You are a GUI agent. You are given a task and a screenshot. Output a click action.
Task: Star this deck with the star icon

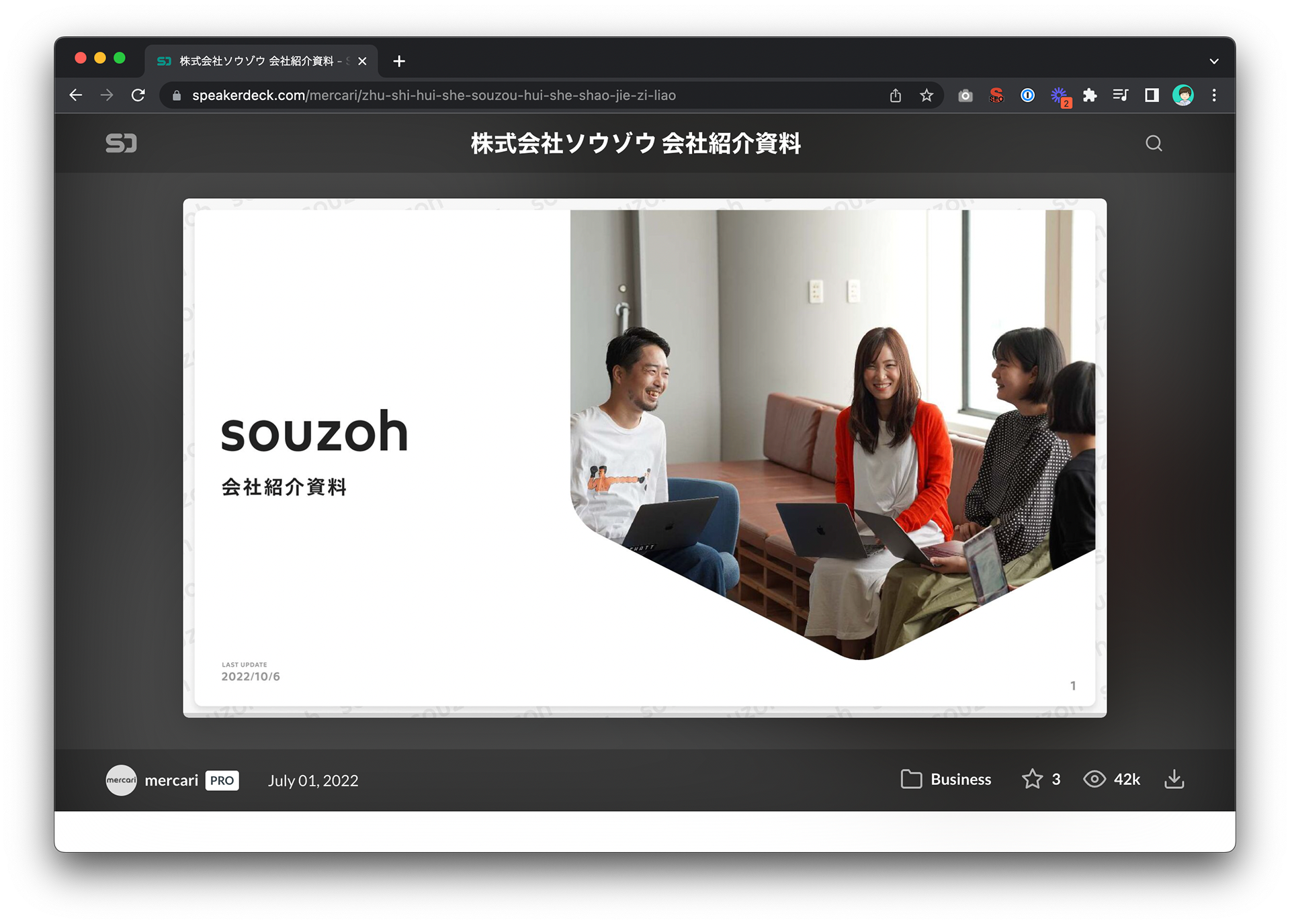pyautogui.click(x=1032, y=779)
